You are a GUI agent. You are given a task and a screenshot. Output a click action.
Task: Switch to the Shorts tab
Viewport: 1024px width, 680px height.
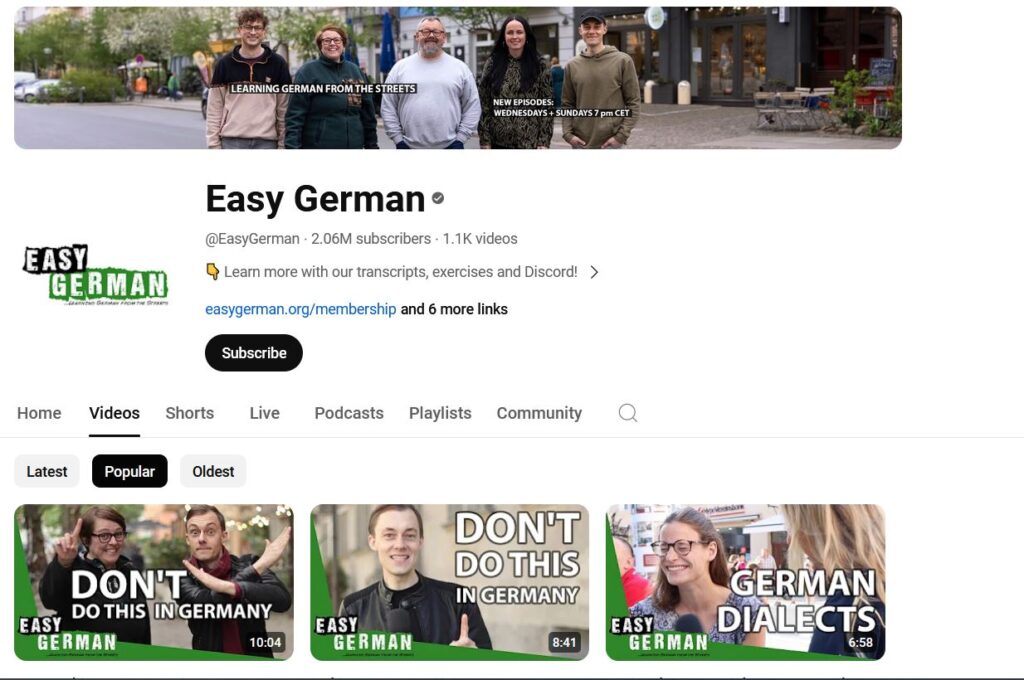[x=189, y=412]
